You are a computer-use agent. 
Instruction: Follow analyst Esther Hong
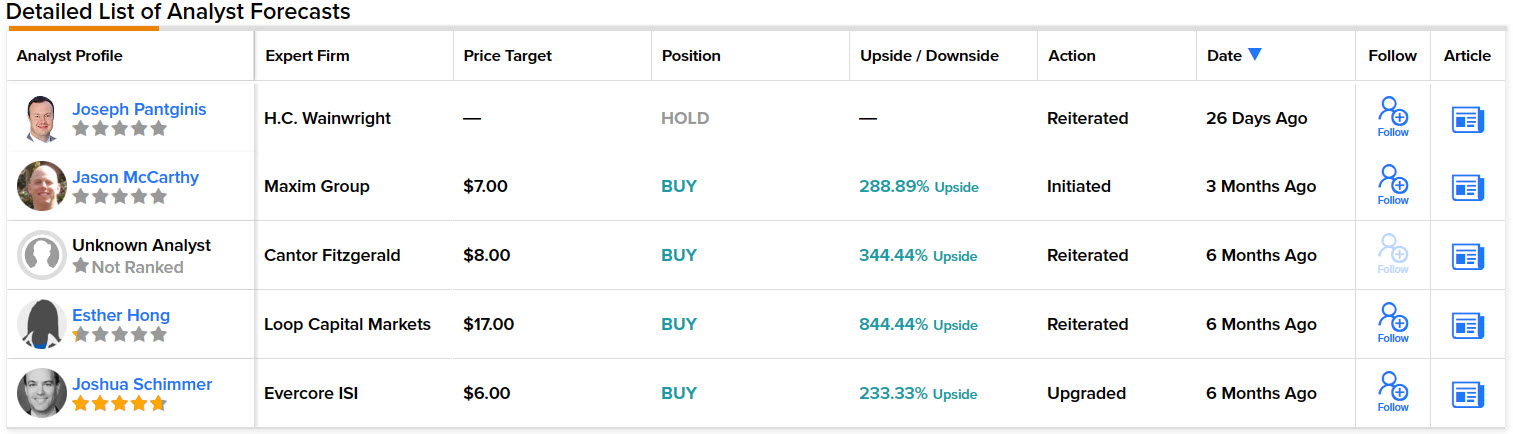(1392, 322)
